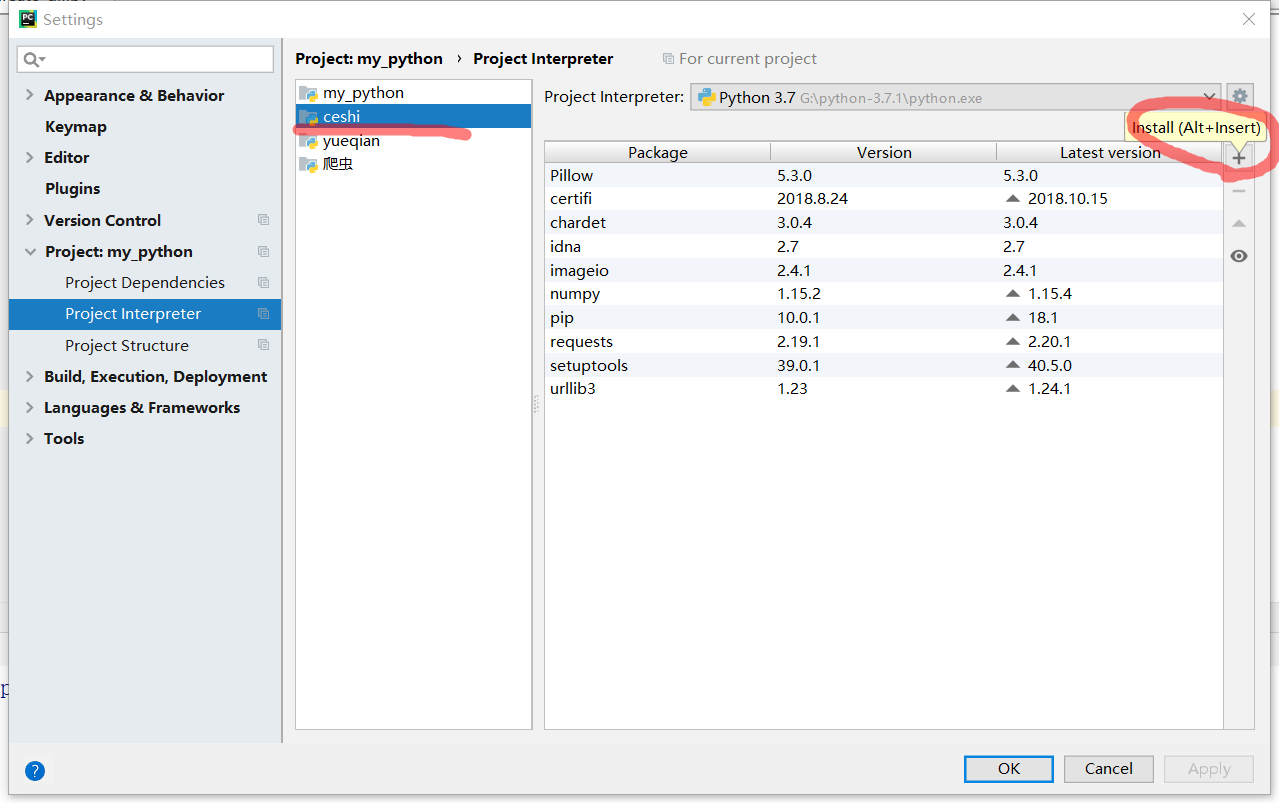Click the Project: my_python breadcrumb
1279x803 pixels.
pyautogui.click(x=369, y=59)
